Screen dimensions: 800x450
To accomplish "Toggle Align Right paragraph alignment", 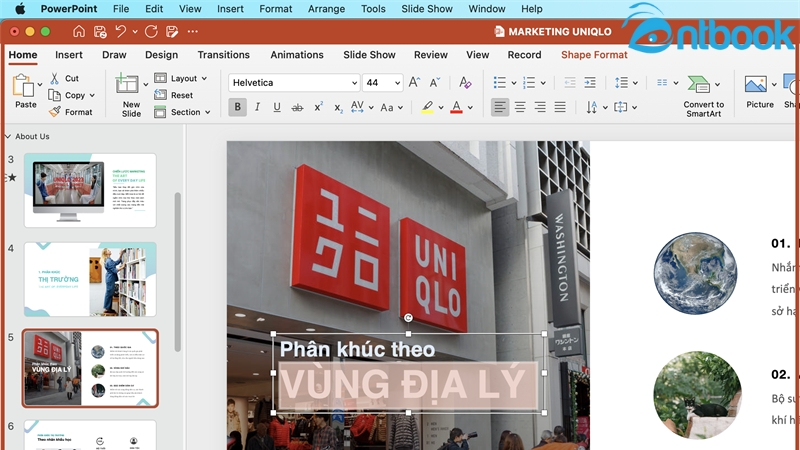I will 540,107.
